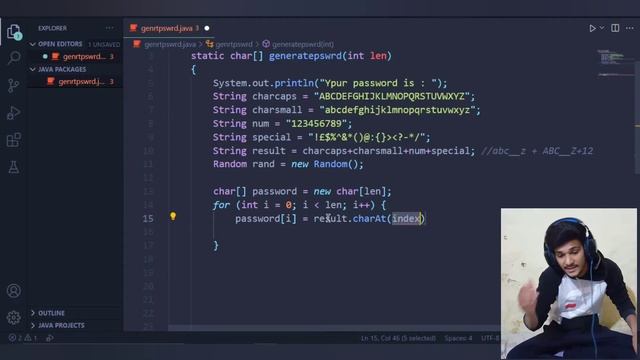This screenshot has height=360, width=640.
Task: Open Explorer panel more actions ellipsis
Action: click(109, 28)
